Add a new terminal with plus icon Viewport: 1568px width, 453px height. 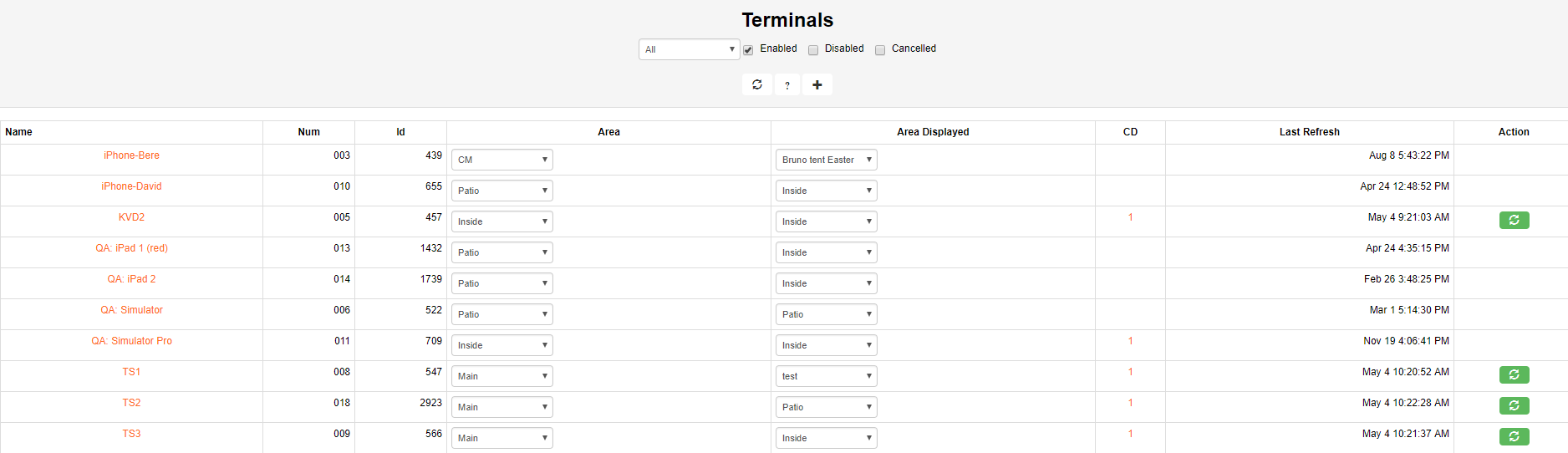[817, 84]
